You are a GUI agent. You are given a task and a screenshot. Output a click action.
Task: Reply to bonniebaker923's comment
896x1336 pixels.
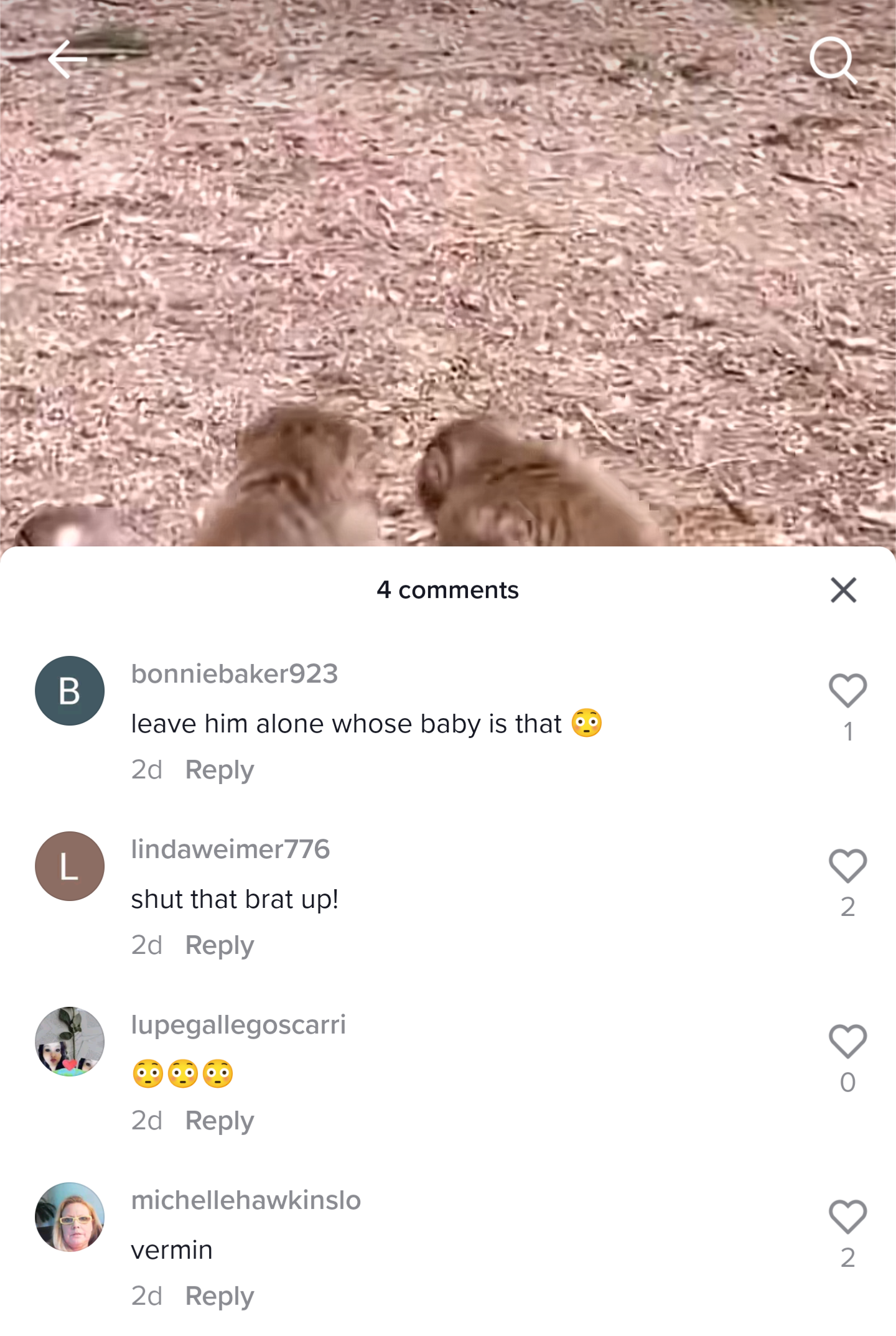point(220,770)
